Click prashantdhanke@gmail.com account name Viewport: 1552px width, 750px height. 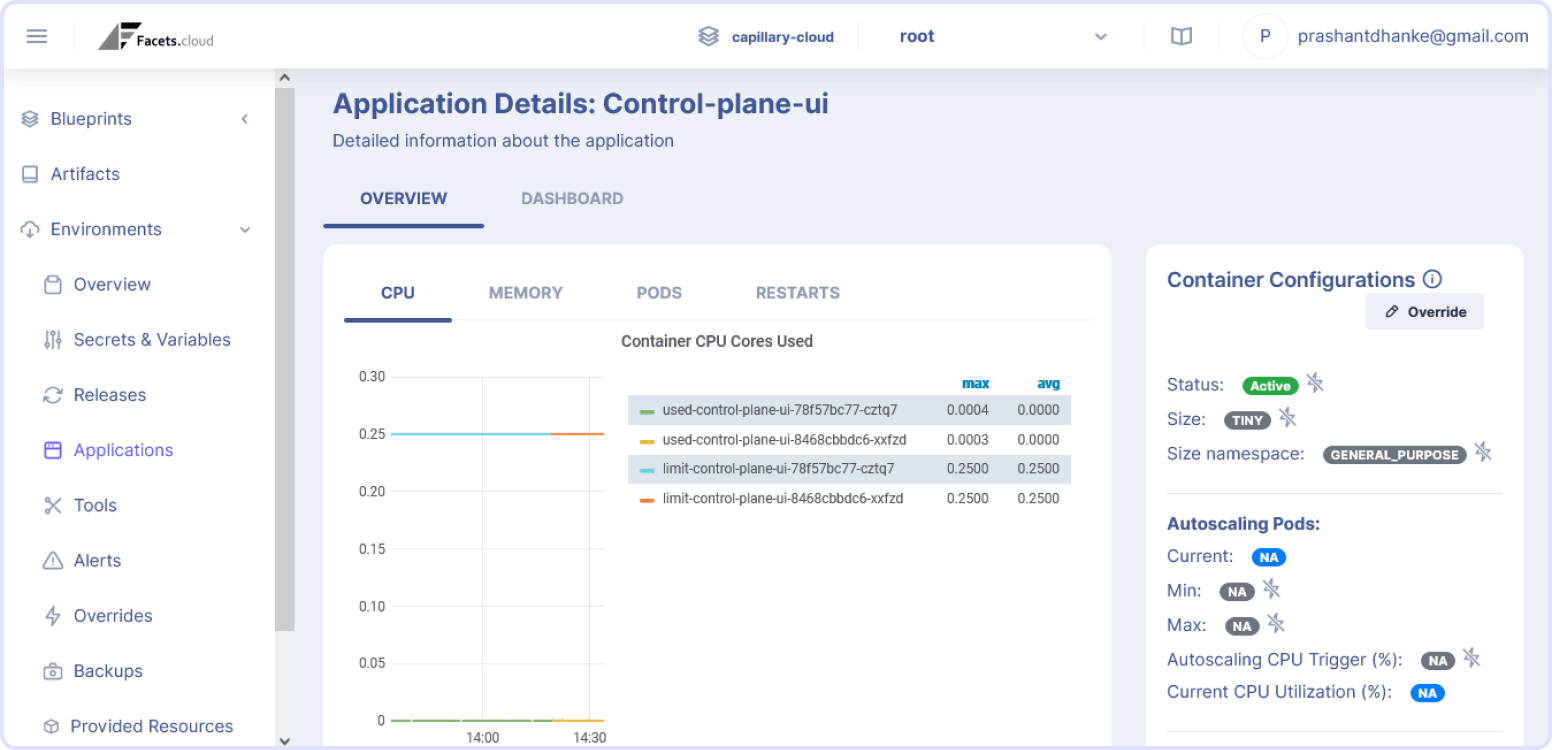1413,36
